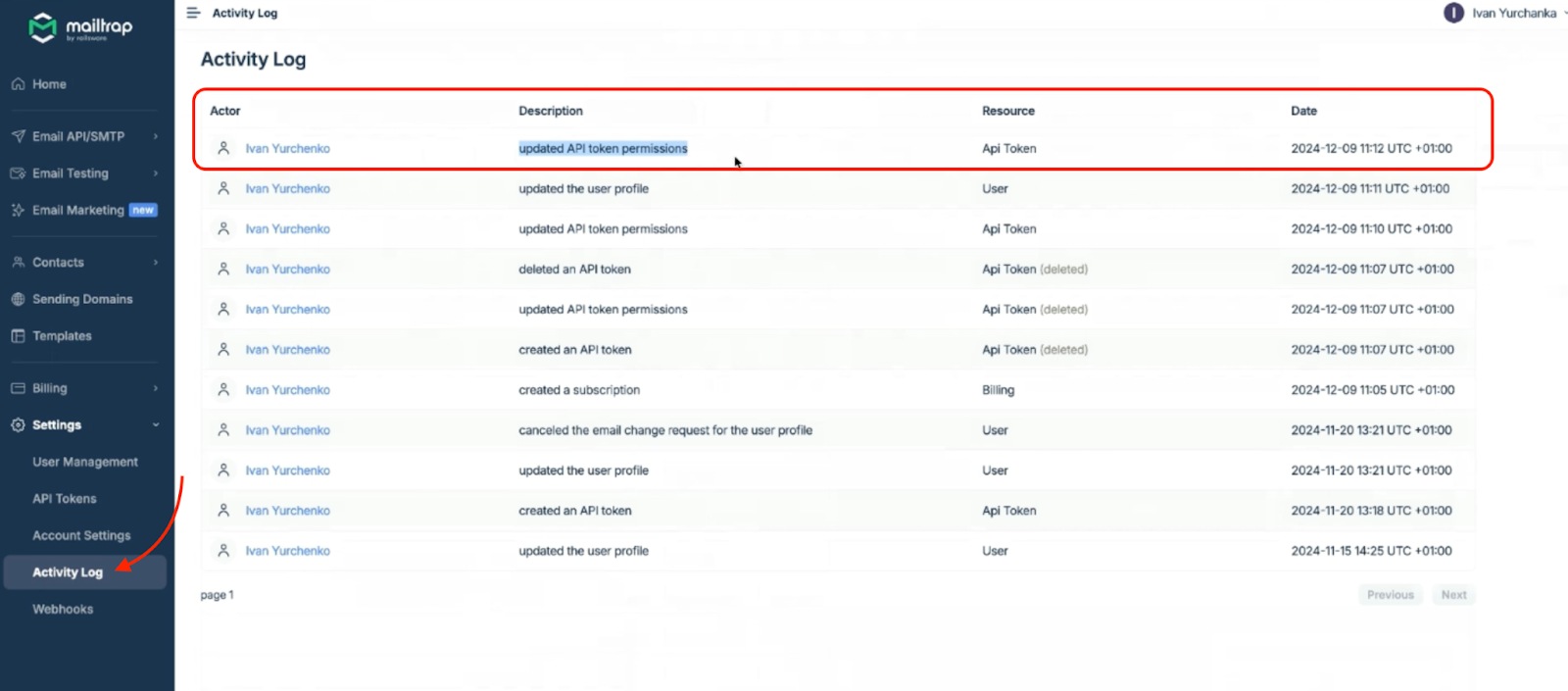Open User Management settings page
1568x691 pixels.
(85, 462)
